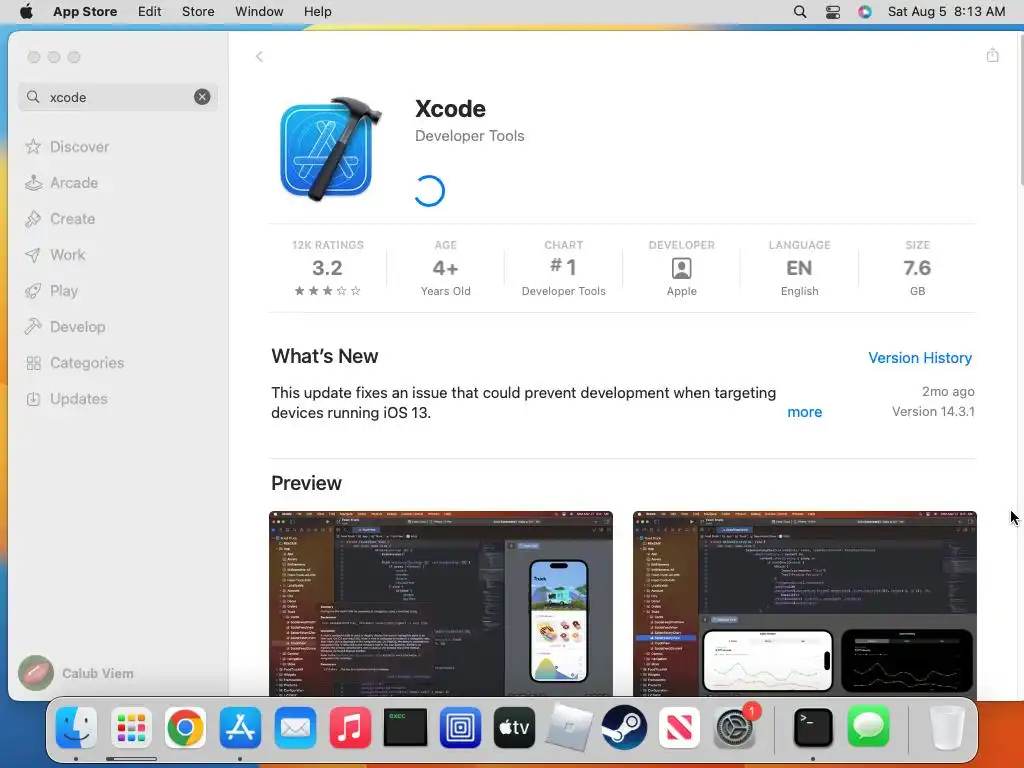The image size is (1024, 768).
Task: Click the 7.6 GB size info
Action: [x=917, y=270]
